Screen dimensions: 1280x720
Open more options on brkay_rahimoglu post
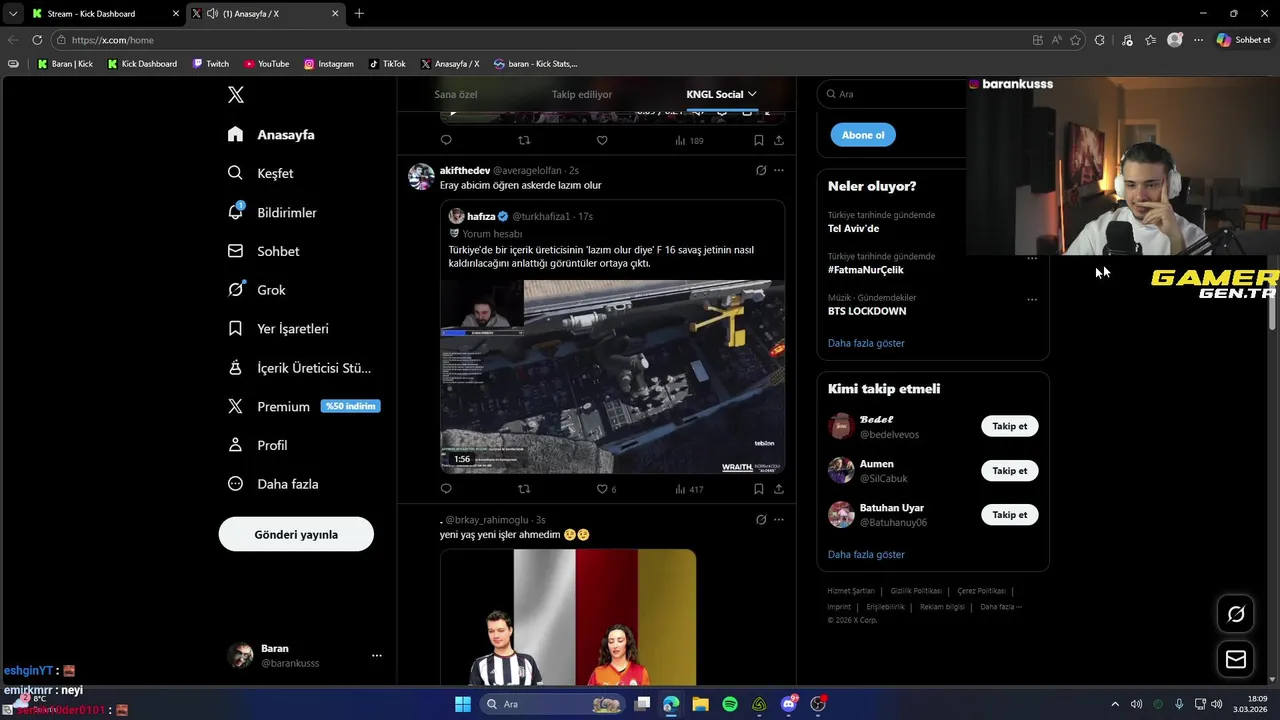point(779,519)
